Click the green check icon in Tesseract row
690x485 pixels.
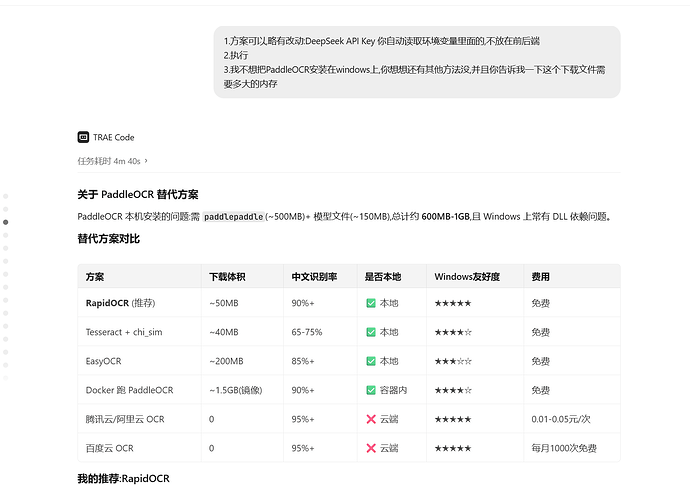(x=371, y=332)
